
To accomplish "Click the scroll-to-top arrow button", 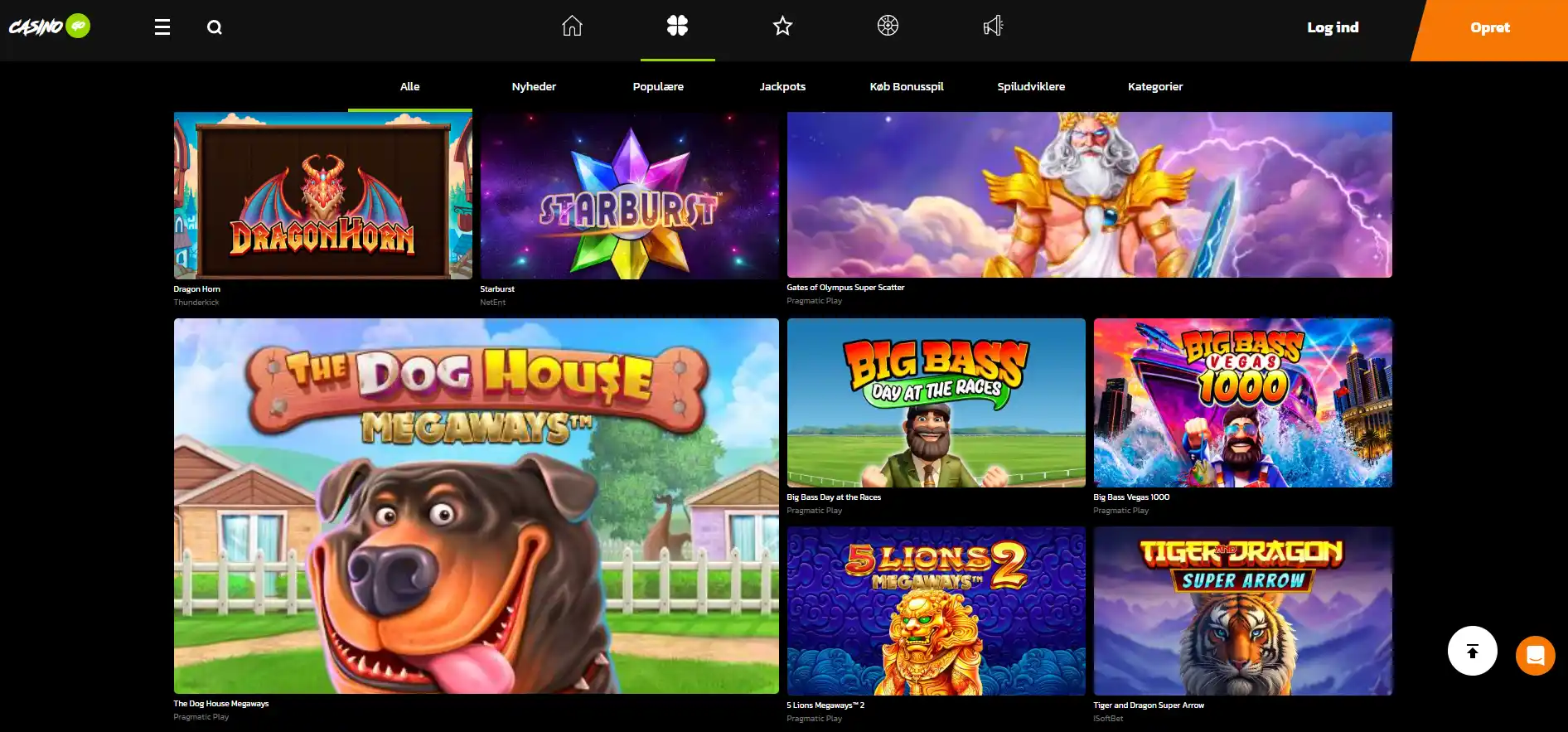I will click(1473, 651).
